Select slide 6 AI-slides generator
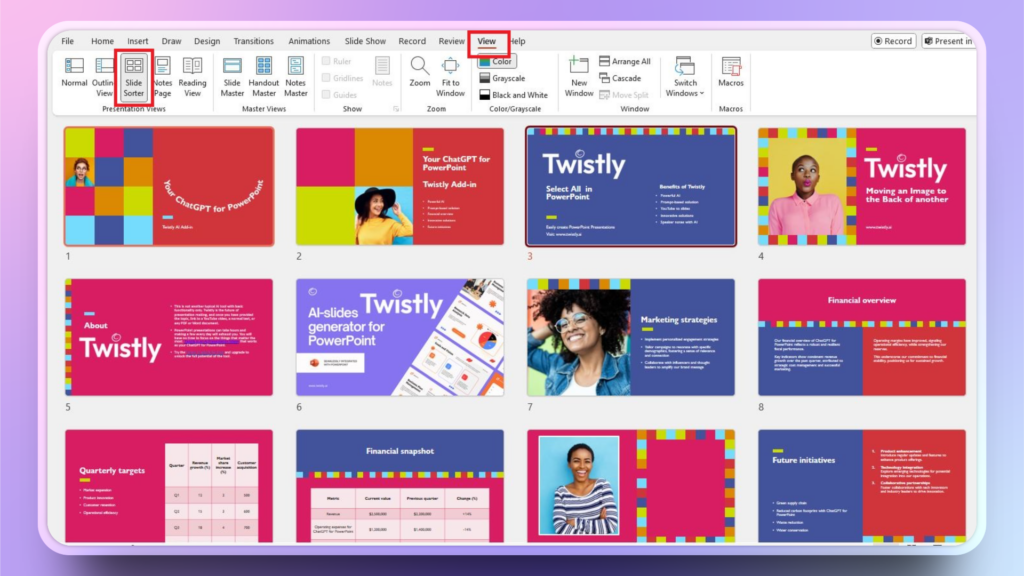The image size is (1024, 576). (400, 337)
